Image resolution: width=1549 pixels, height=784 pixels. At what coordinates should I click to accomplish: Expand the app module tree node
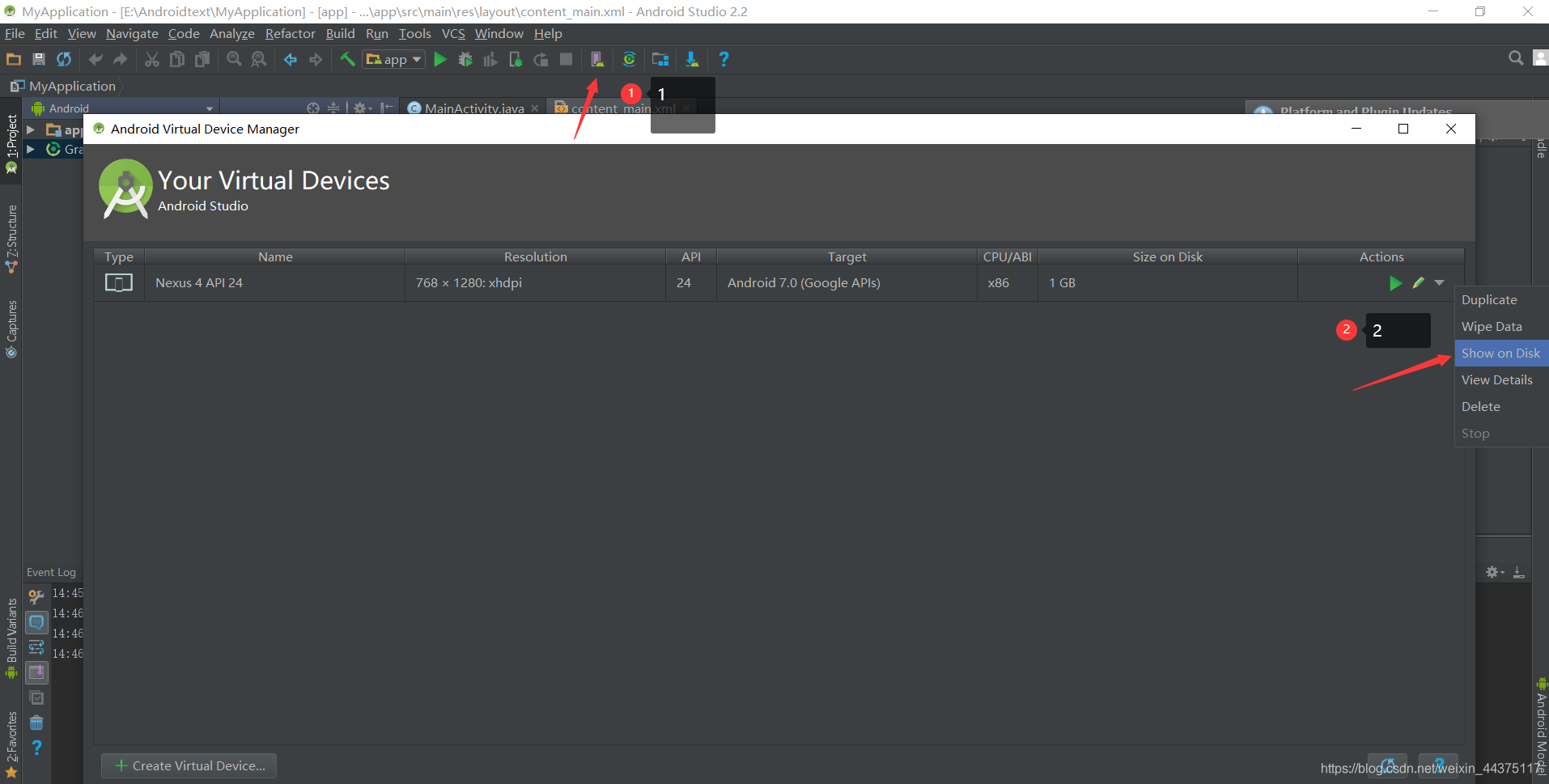coord(31,129)
